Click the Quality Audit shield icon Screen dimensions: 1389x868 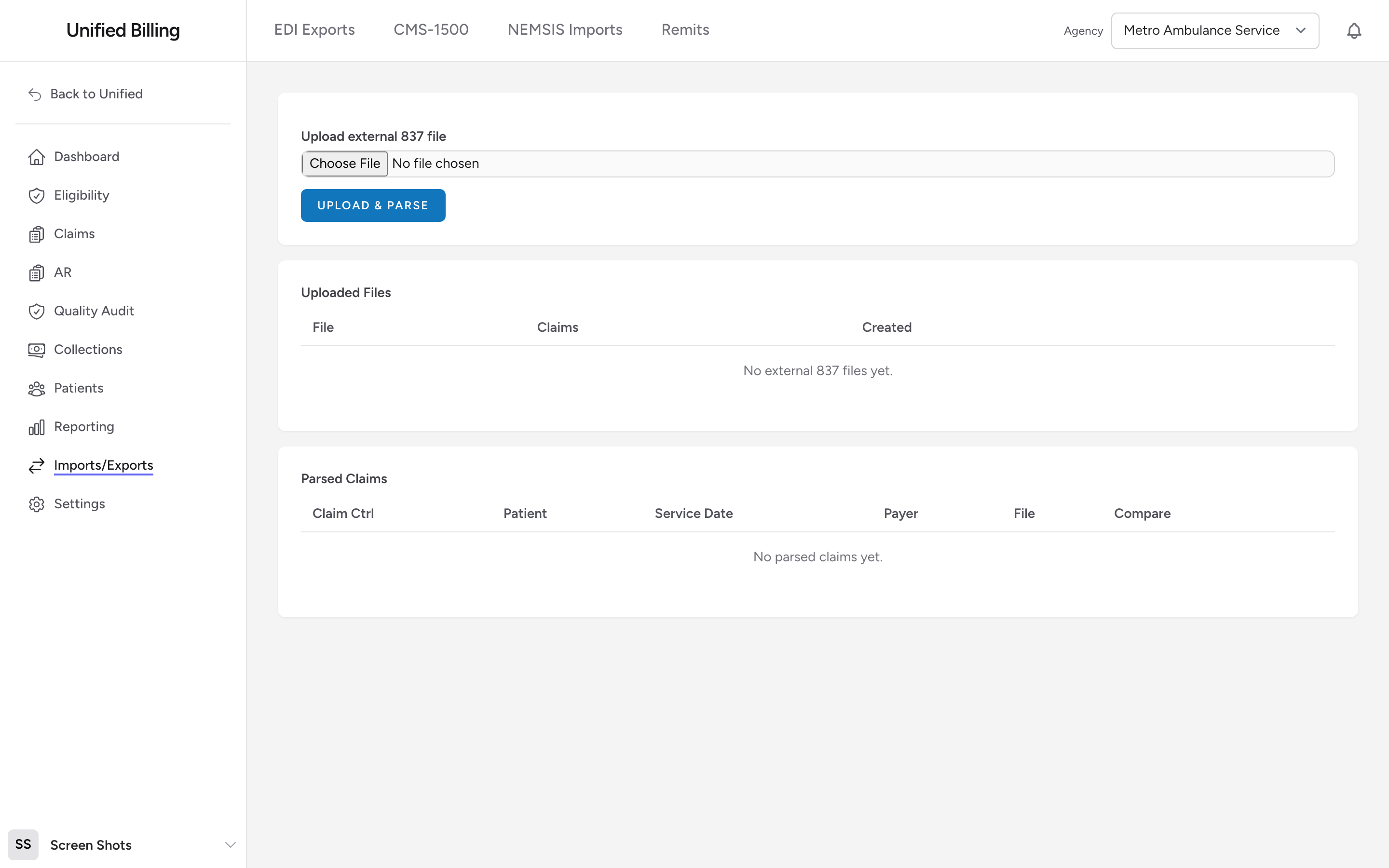(36, 311)
